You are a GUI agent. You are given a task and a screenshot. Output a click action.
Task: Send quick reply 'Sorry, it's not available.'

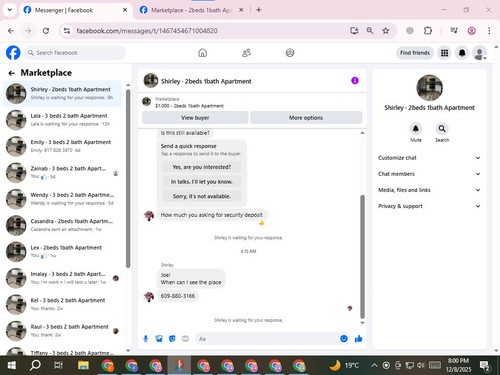202,196
